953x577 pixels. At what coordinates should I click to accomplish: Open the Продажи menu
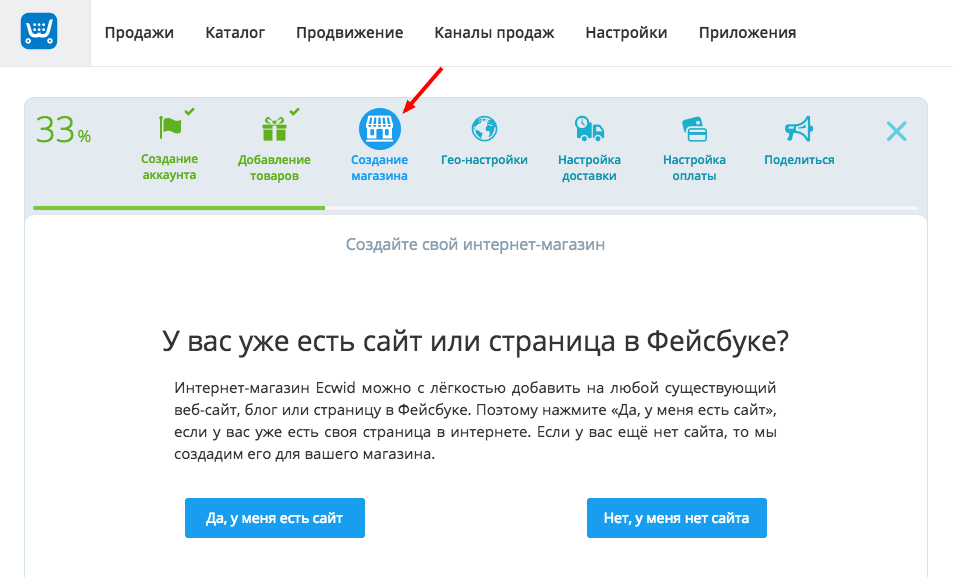click(139, 33)
